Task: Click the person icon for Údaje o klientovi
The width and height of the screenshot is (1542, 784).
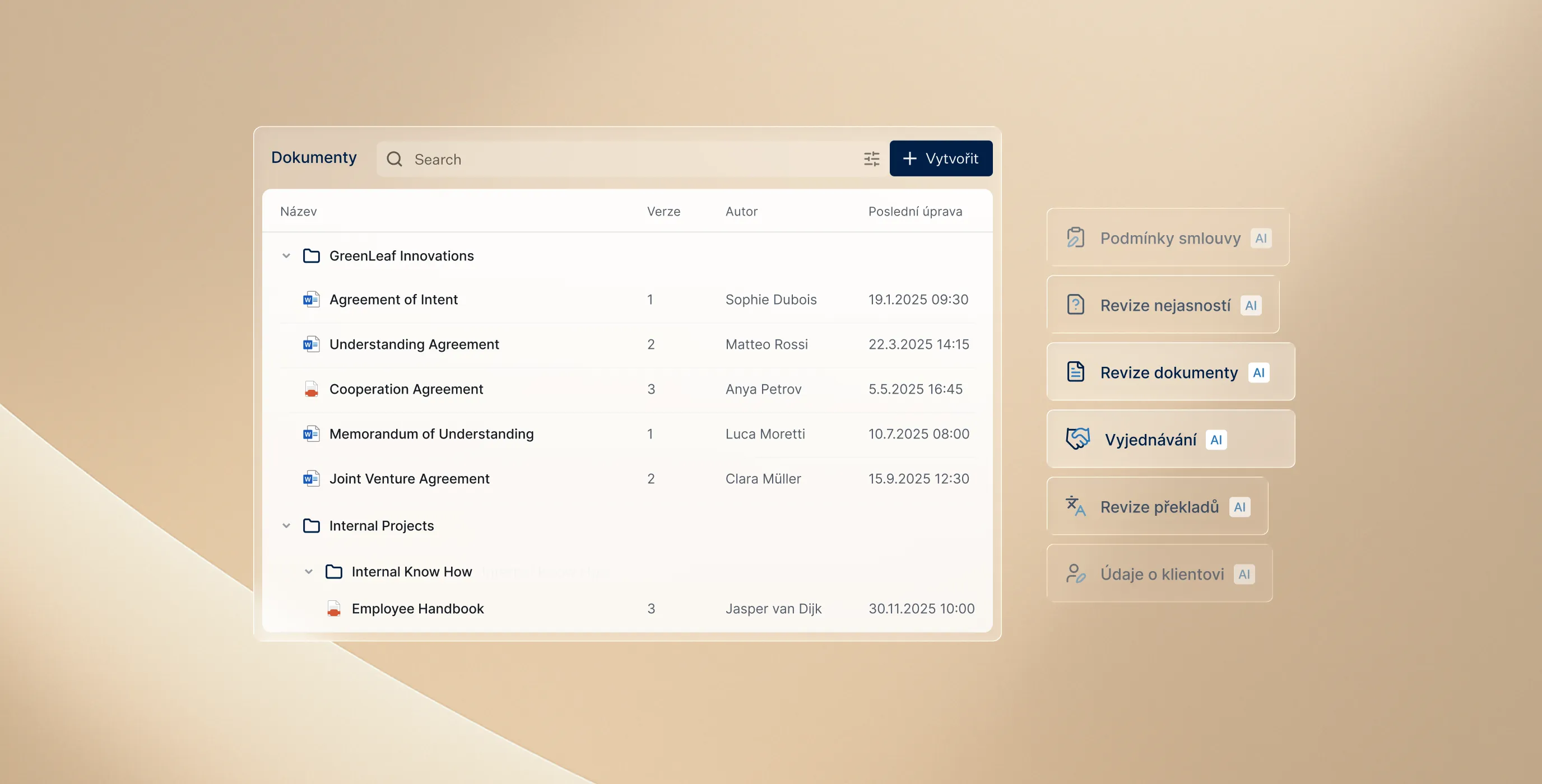Action: [1075, 573]
